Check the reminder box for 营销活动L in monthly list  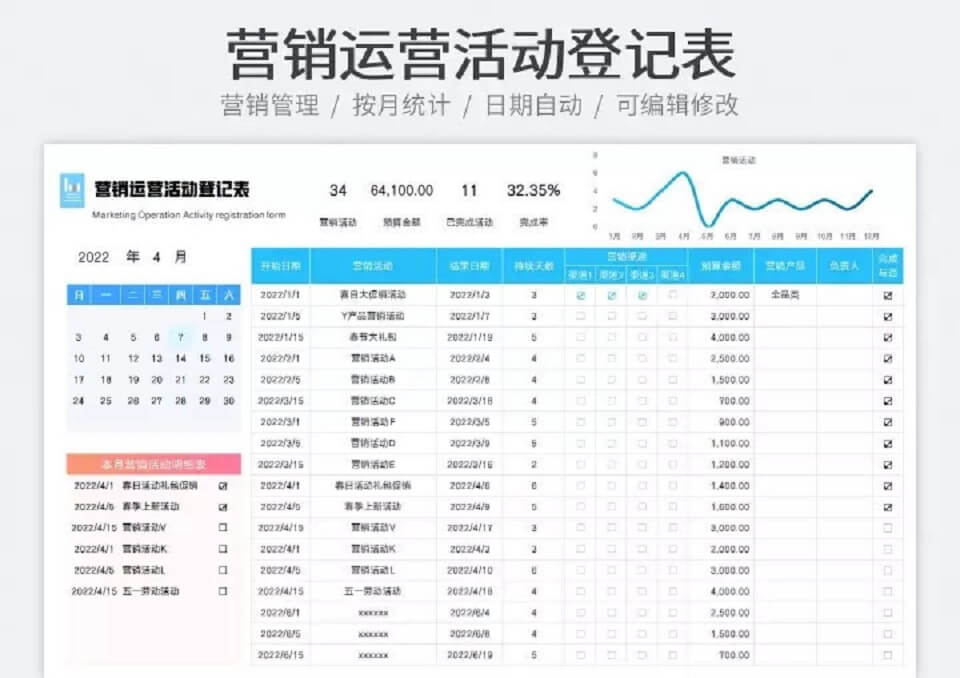(x=223, y=570)
